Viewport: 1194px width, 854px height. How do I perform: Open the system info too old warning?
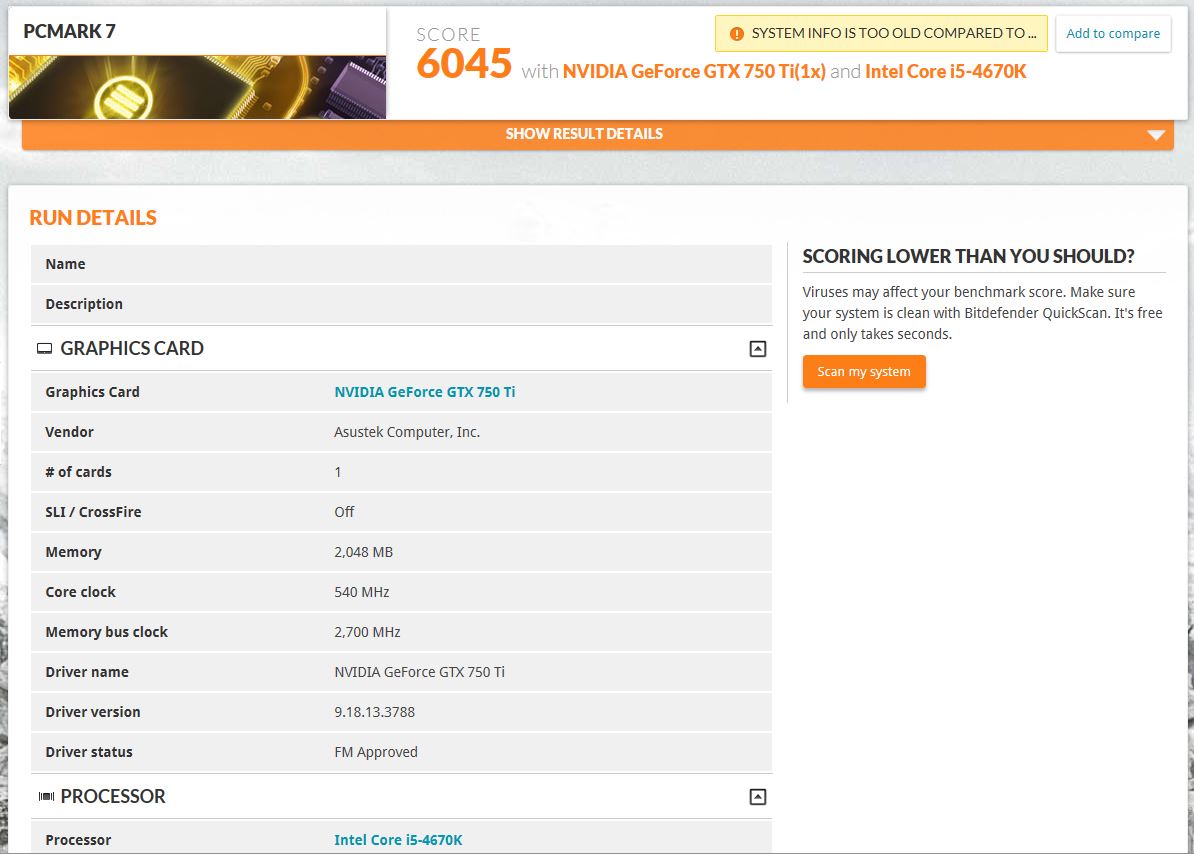coord(881,33)
